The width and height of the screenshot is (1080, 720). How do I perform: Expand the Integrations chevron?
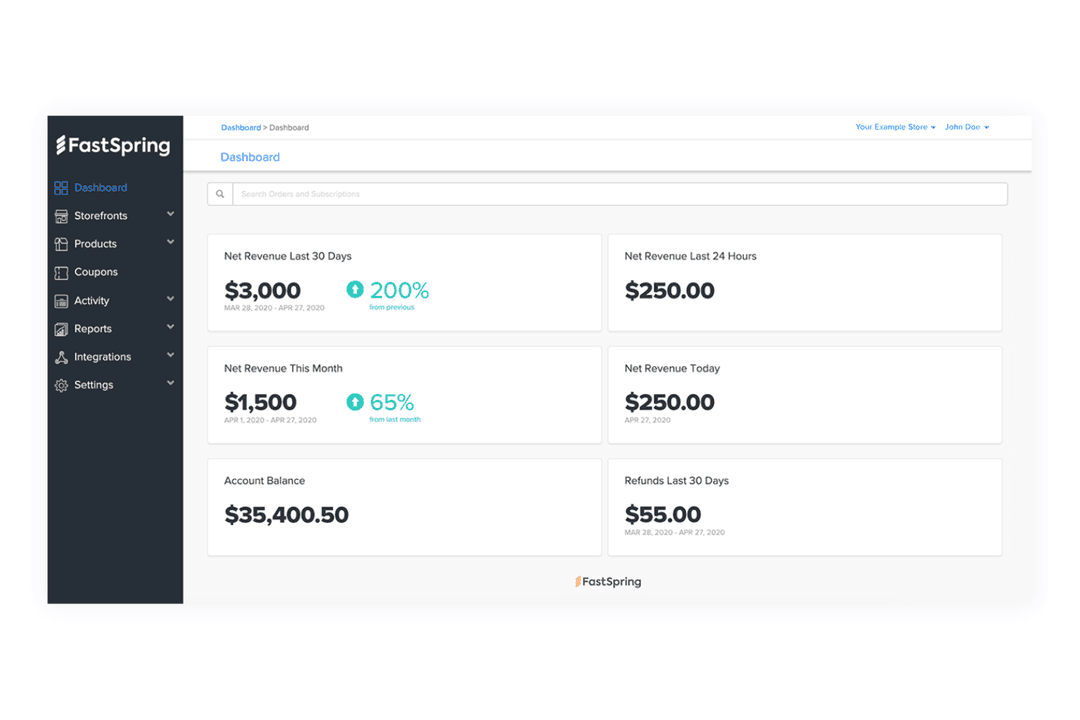tap(170, 356)
